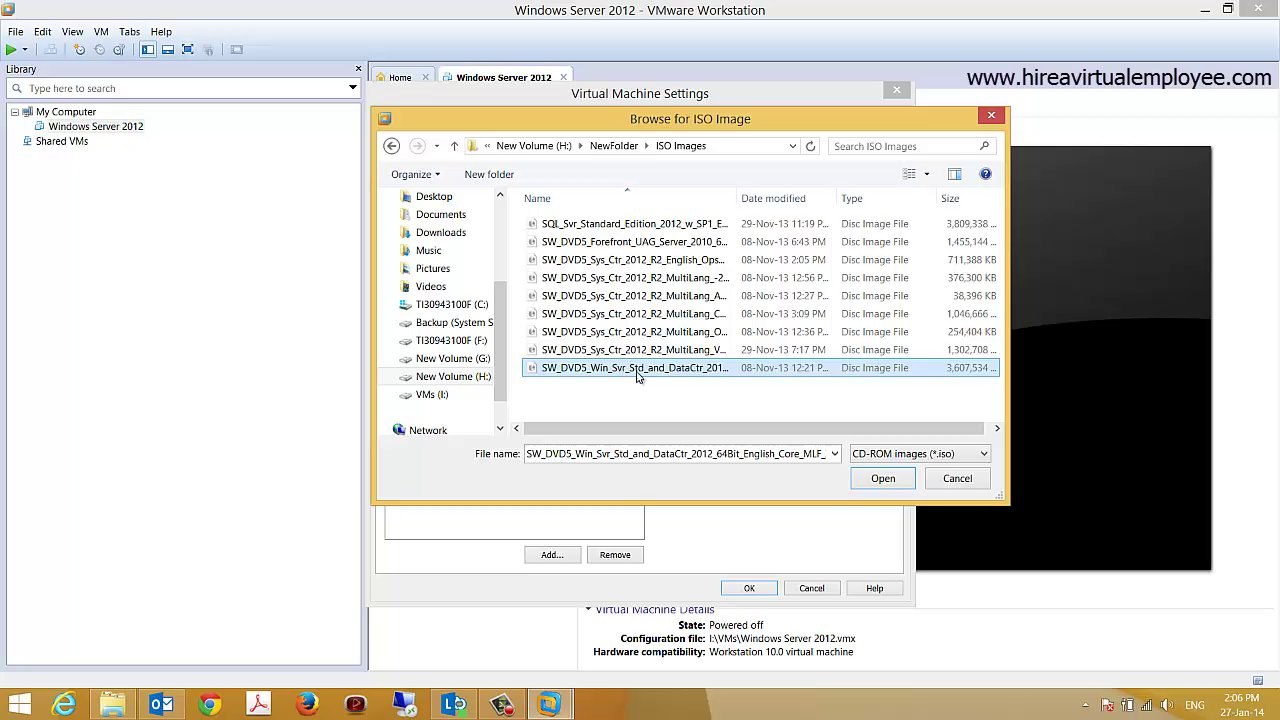The height and width of the screenshot is (720, 1280).
Task: Click NewFolder in the address breadcrumb
Action: [613, 146]
